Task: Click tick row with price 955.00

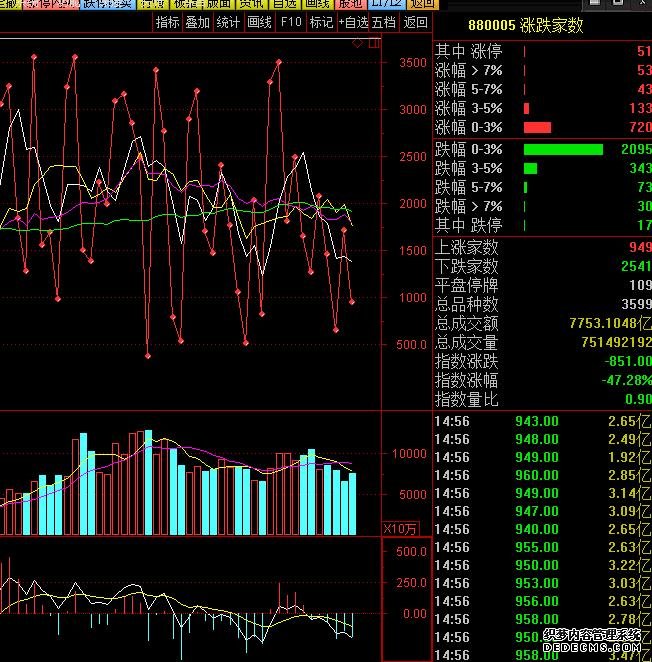Action: click(543, 548)
